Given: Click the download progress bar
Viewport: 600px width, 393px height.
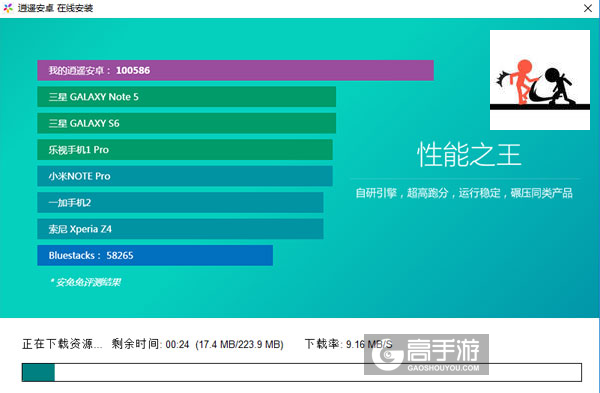Looking at the screenshot, I should tap(302, 372).
